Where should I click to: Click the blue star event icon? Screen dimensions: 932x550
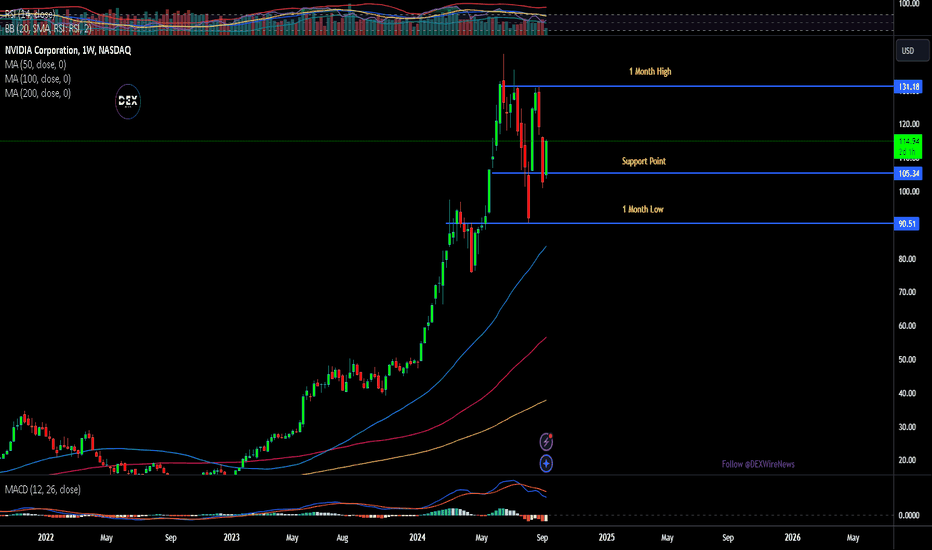point(546,463)
